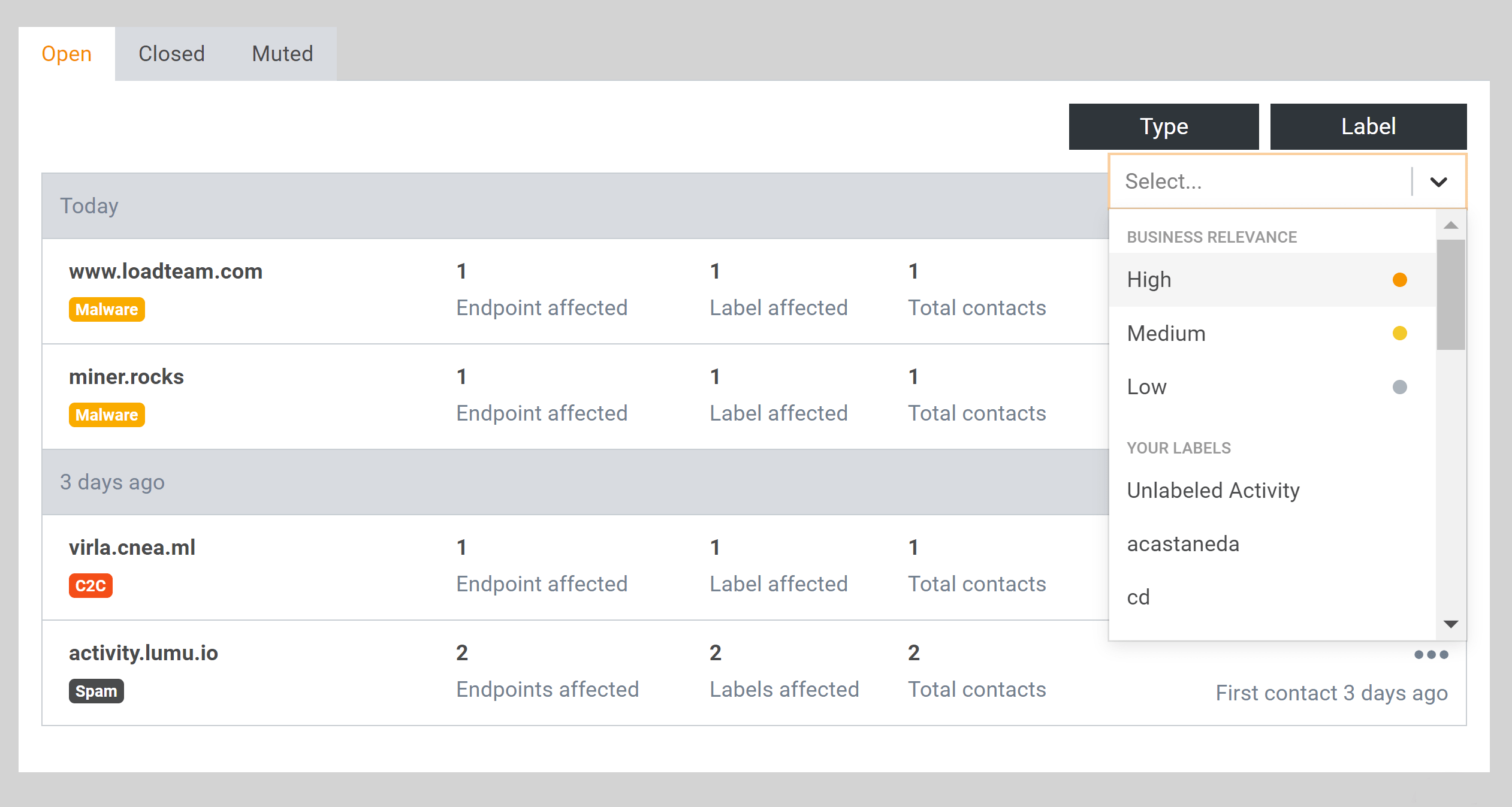
Task: Click the gray dot beside Low
Action: pos(1399,387)
